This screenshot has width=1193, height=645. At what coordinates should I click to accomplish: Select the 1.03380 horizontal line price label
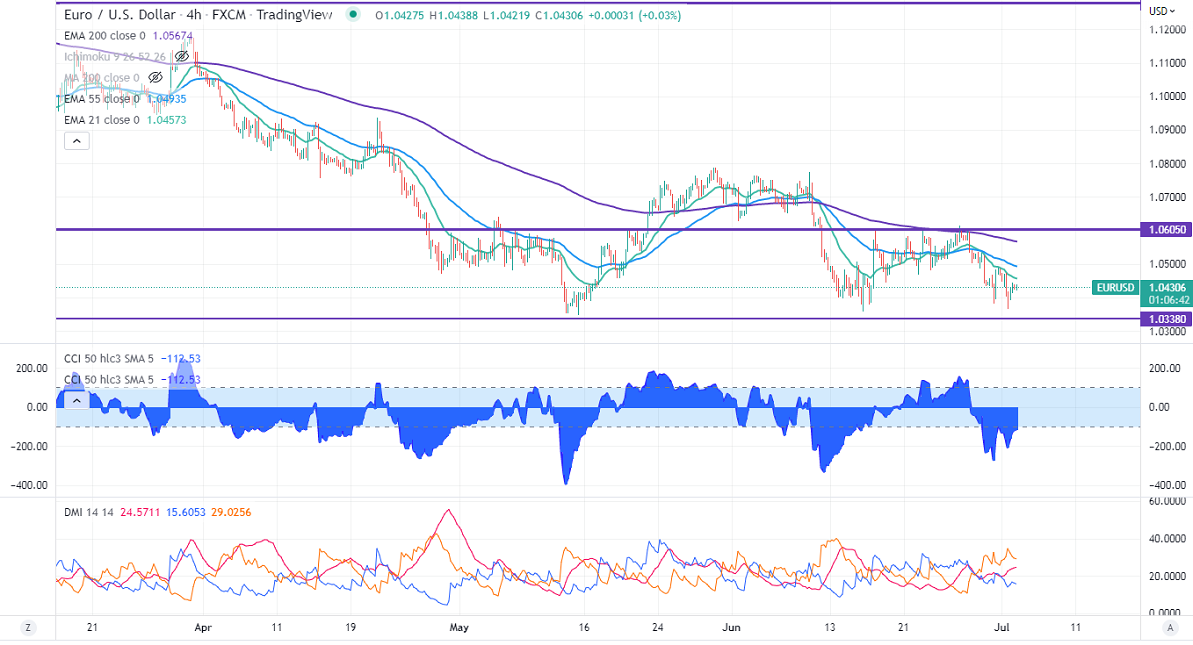click(1166, 320)
